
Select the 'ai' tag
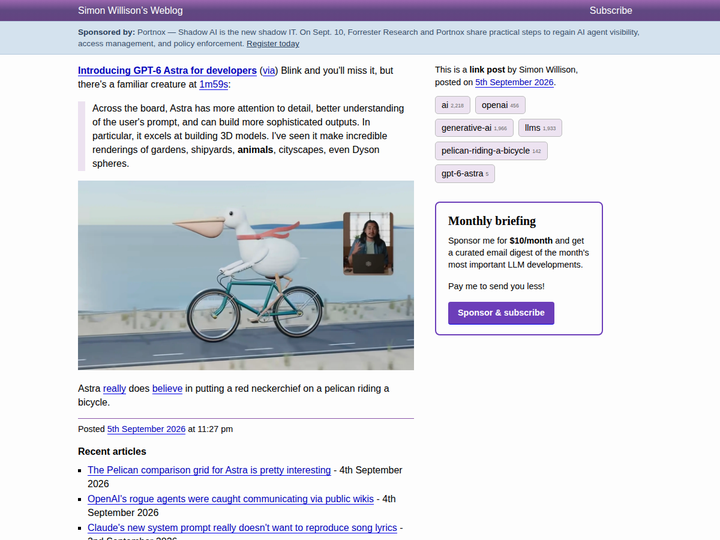point(452,105)
